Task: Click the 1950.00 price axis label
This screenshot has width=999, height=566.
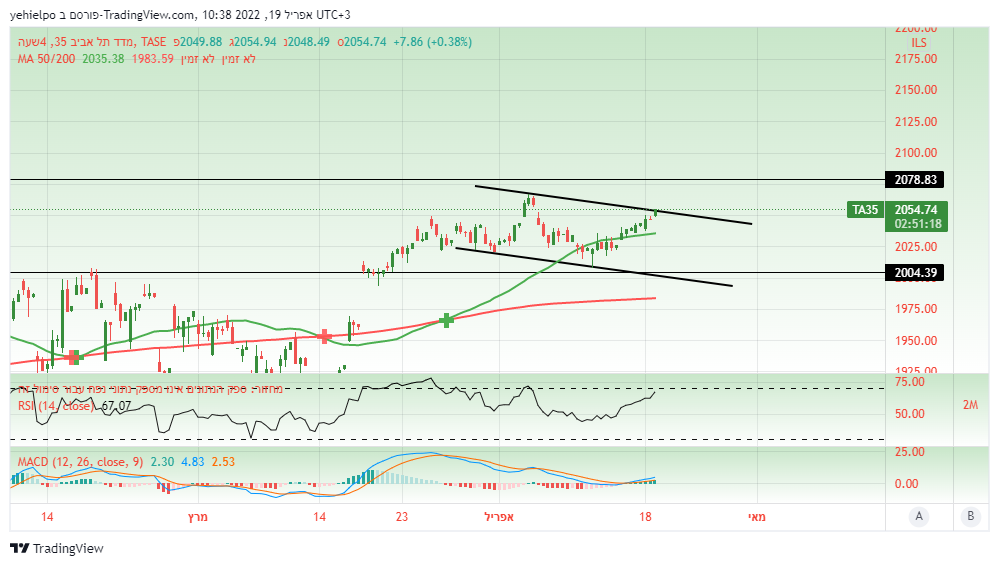Action: click(x=916, y=340)
